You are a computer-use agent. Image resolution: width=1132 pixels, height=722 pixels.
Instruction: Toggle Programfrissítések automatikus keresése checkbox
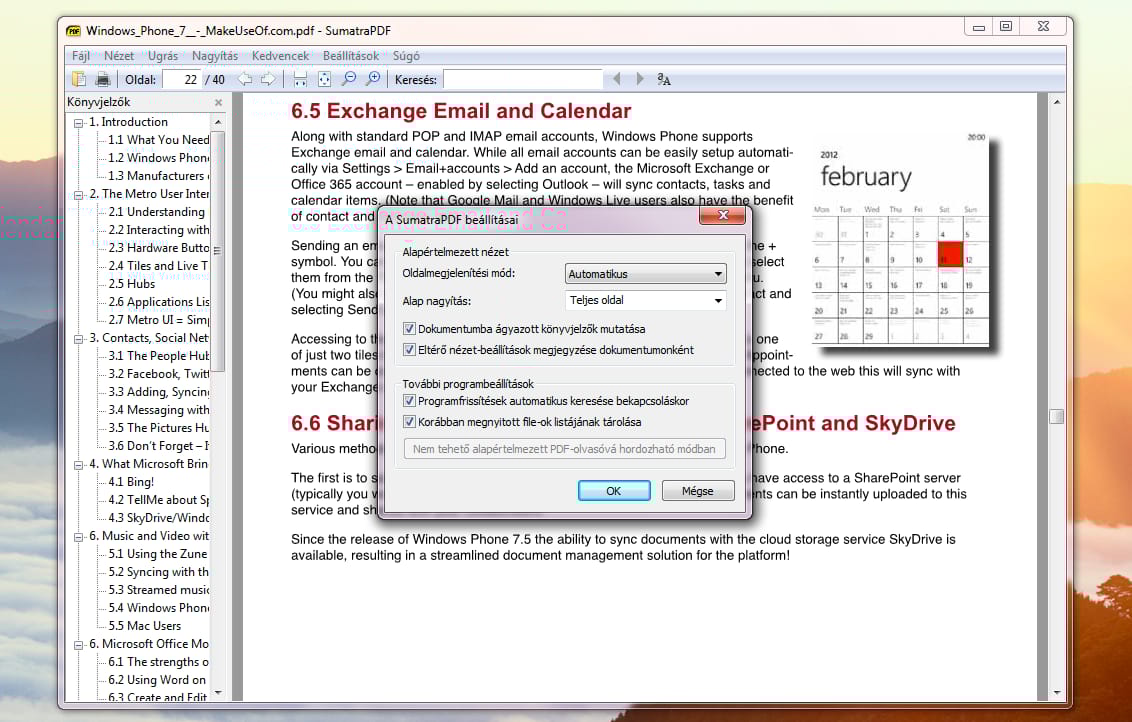click(x=409, y=401)
